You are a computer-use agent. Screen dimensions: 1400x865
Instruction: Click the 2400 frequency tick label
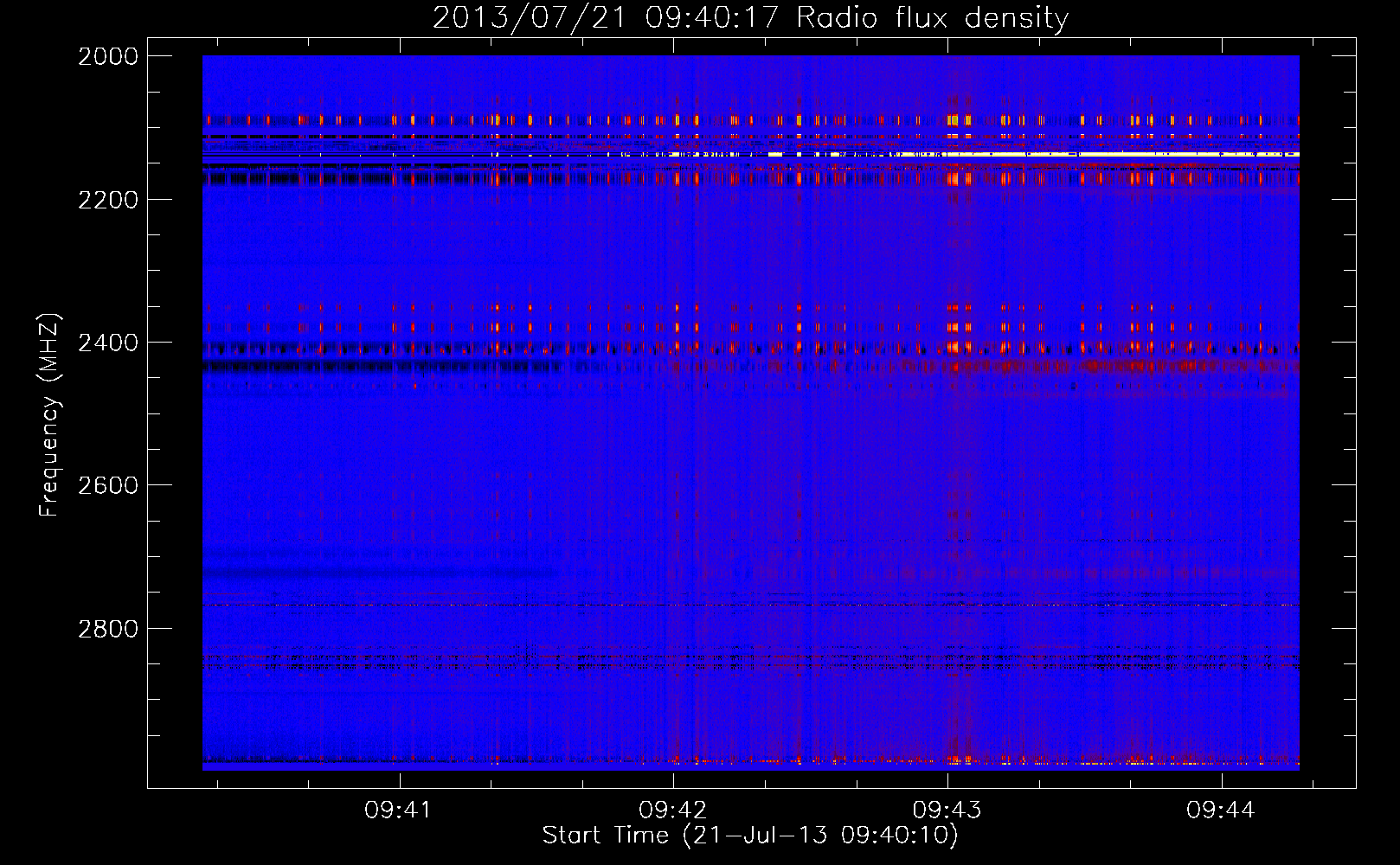(108, 343)
